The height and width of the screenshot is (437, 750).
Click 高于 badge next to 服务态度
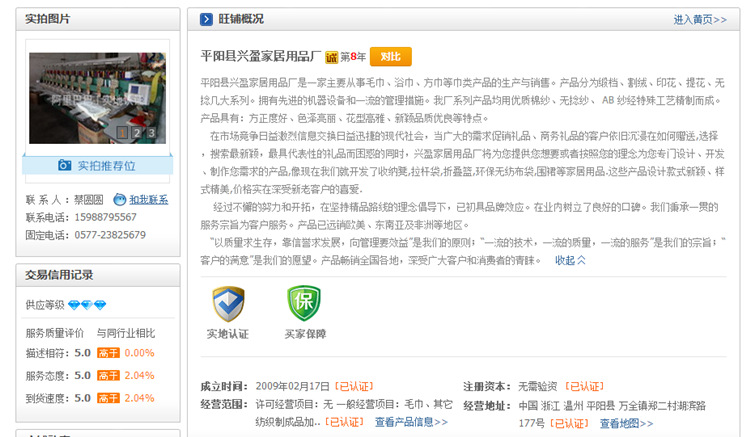click(x=108, y=375)
